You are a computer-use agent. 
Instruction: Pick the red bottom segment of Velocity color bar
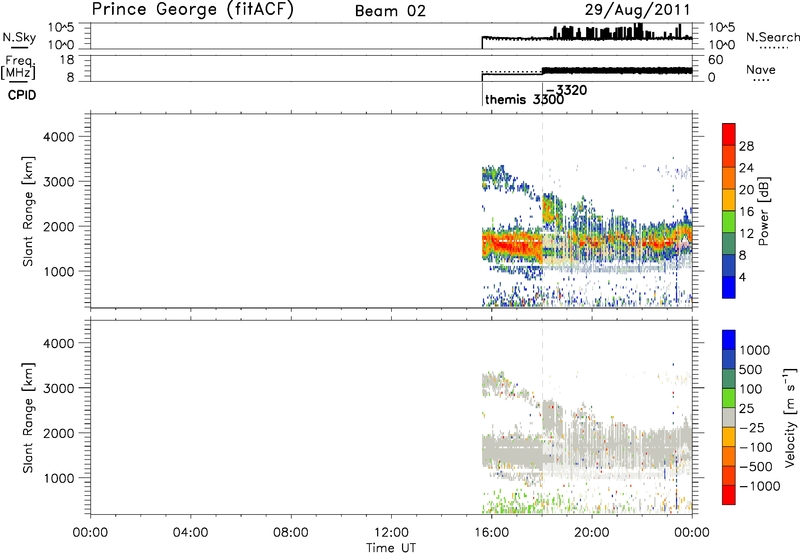coord(729,495)
